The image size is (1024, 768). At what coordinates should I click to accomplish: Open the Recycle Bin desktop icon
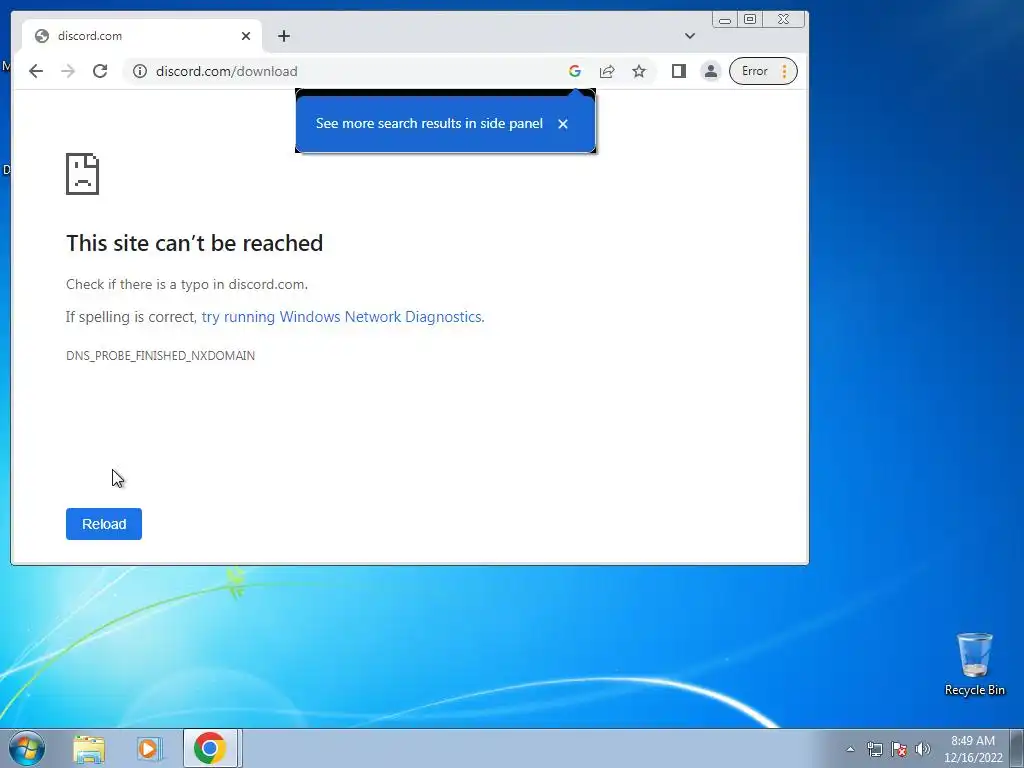coord(974,664)
